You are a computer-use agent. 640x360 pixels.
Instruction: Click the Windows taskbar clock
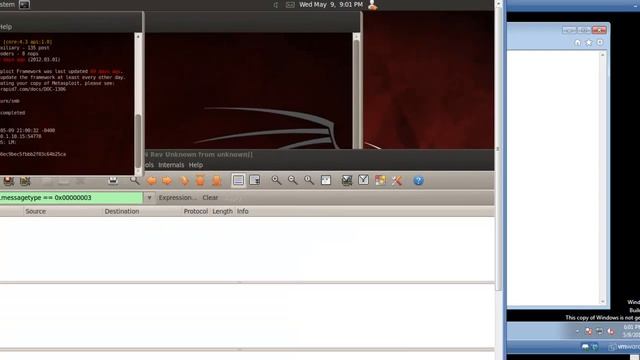point(631,331)
